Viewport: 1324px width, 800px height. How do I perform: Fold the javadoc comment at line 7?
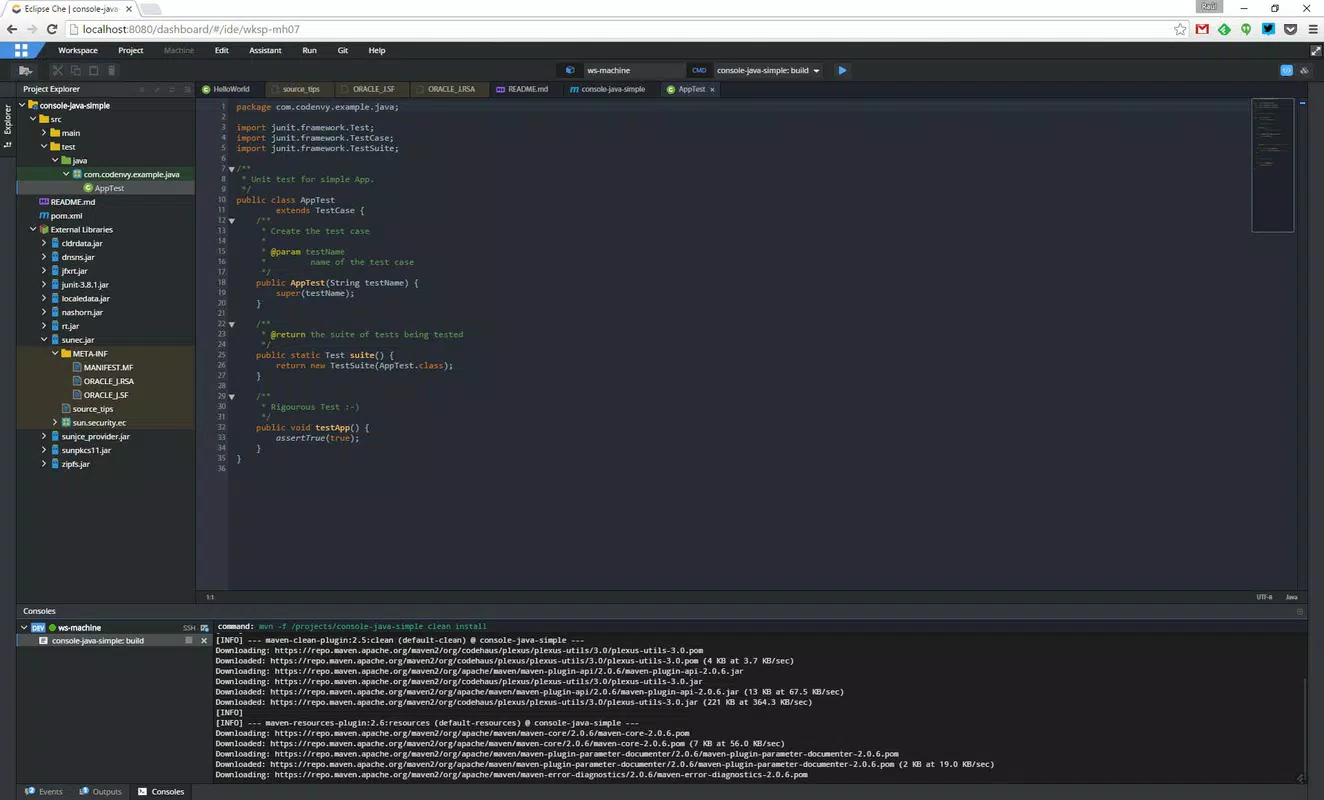pos(232,169)
